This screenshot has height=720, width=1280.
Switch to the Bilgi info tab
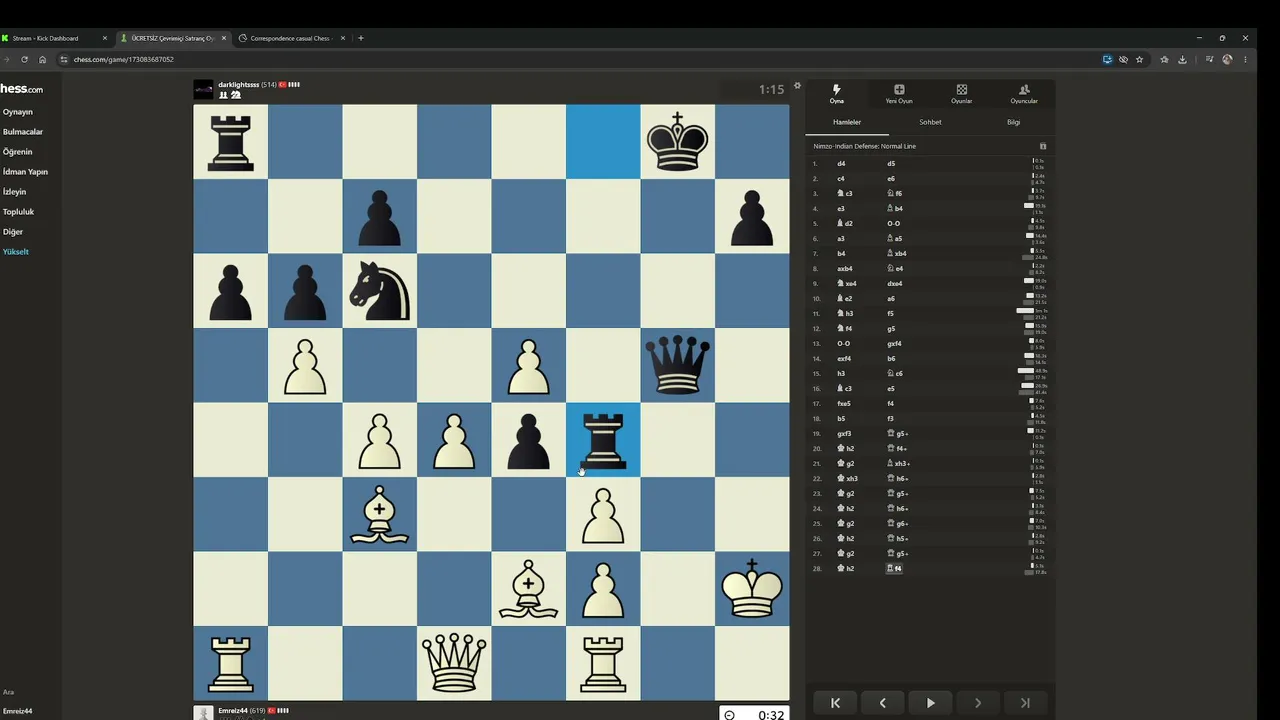click(x=1013, y=122)
